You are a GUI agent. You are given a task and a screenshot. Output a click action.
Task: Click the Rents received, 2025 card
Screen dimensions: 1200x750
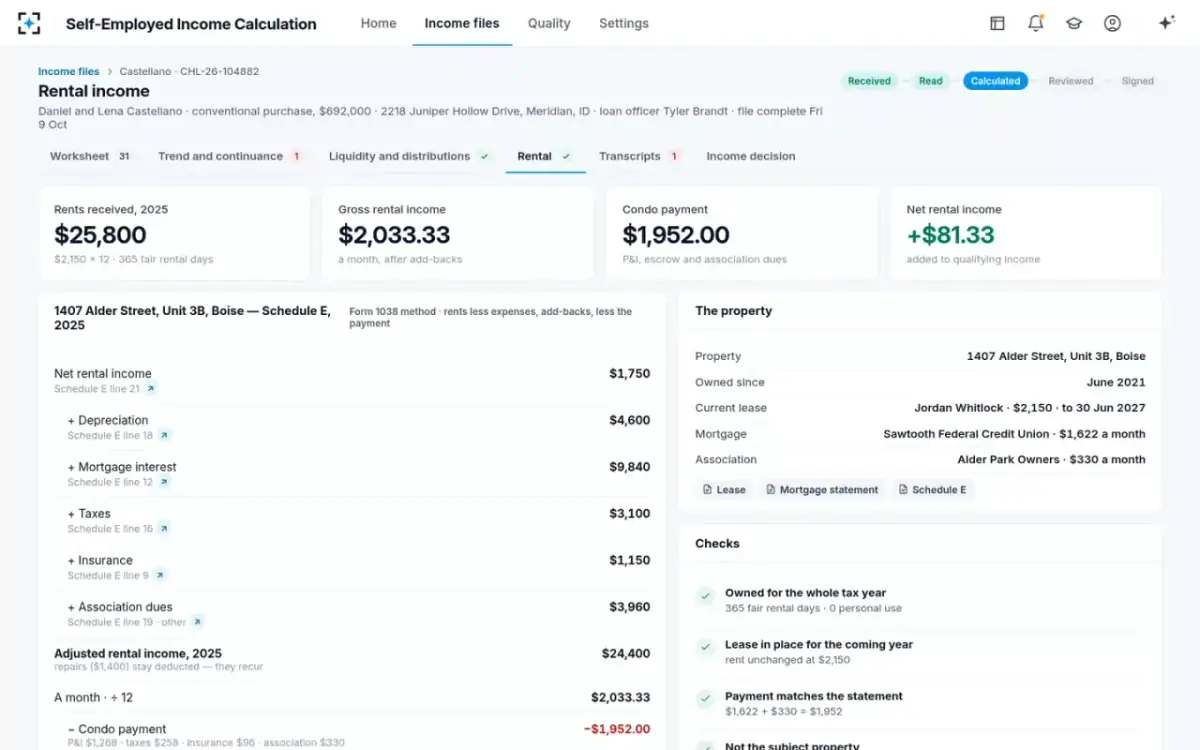tap(174, 233)
